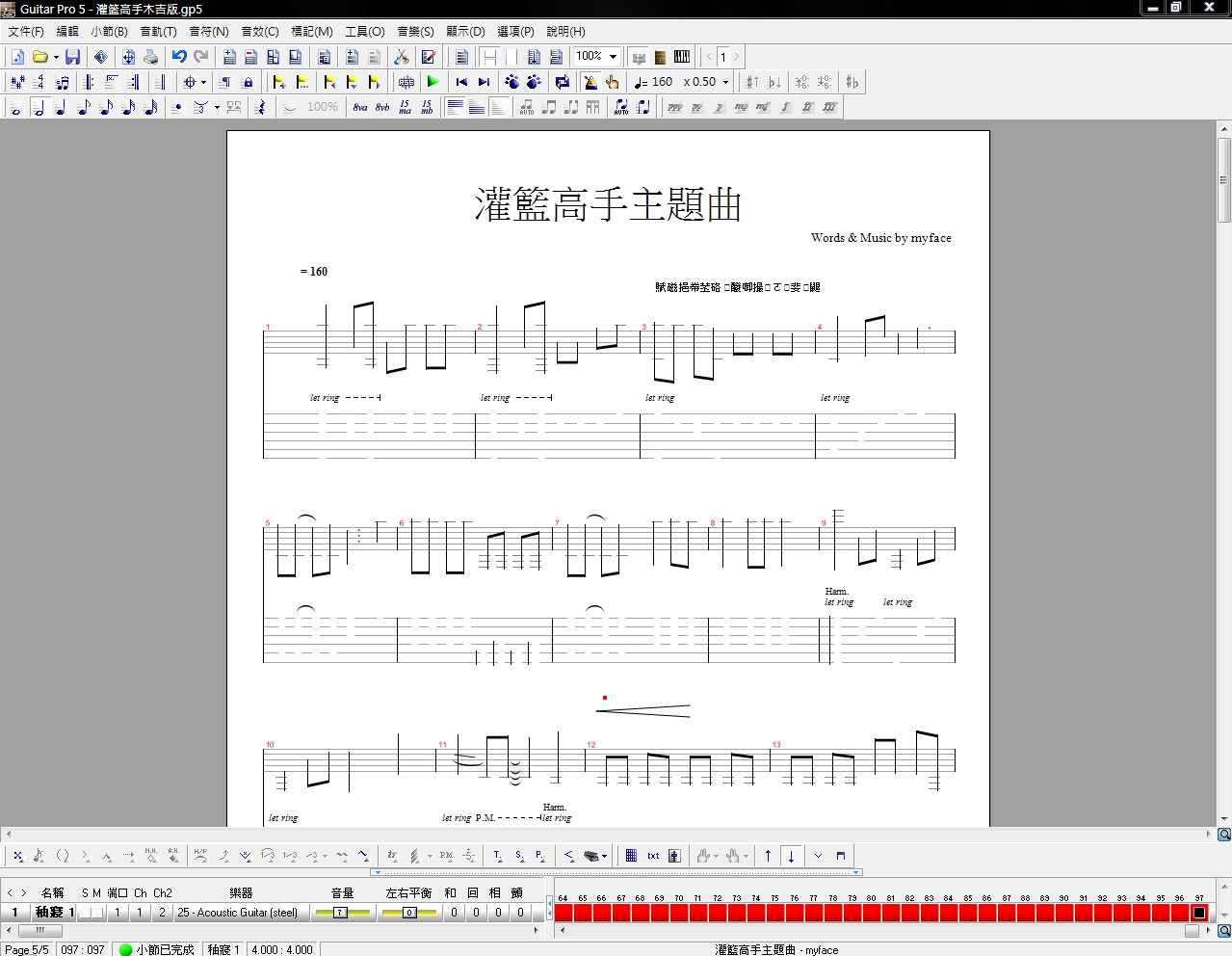This screenshot has width=1232, height=956.
Task: Start playback with the green play button
Action: pyautogui.click(x=433, y=82)
